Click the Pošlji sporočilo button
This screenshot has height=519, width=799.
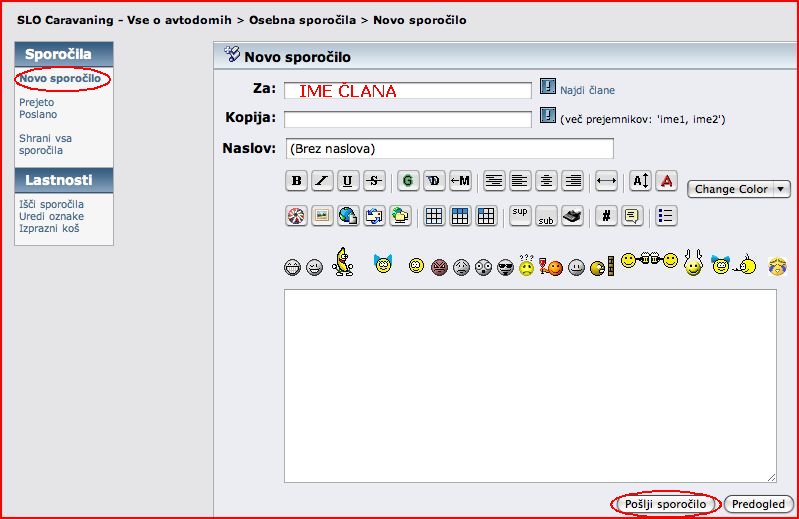tap(665, 504)
